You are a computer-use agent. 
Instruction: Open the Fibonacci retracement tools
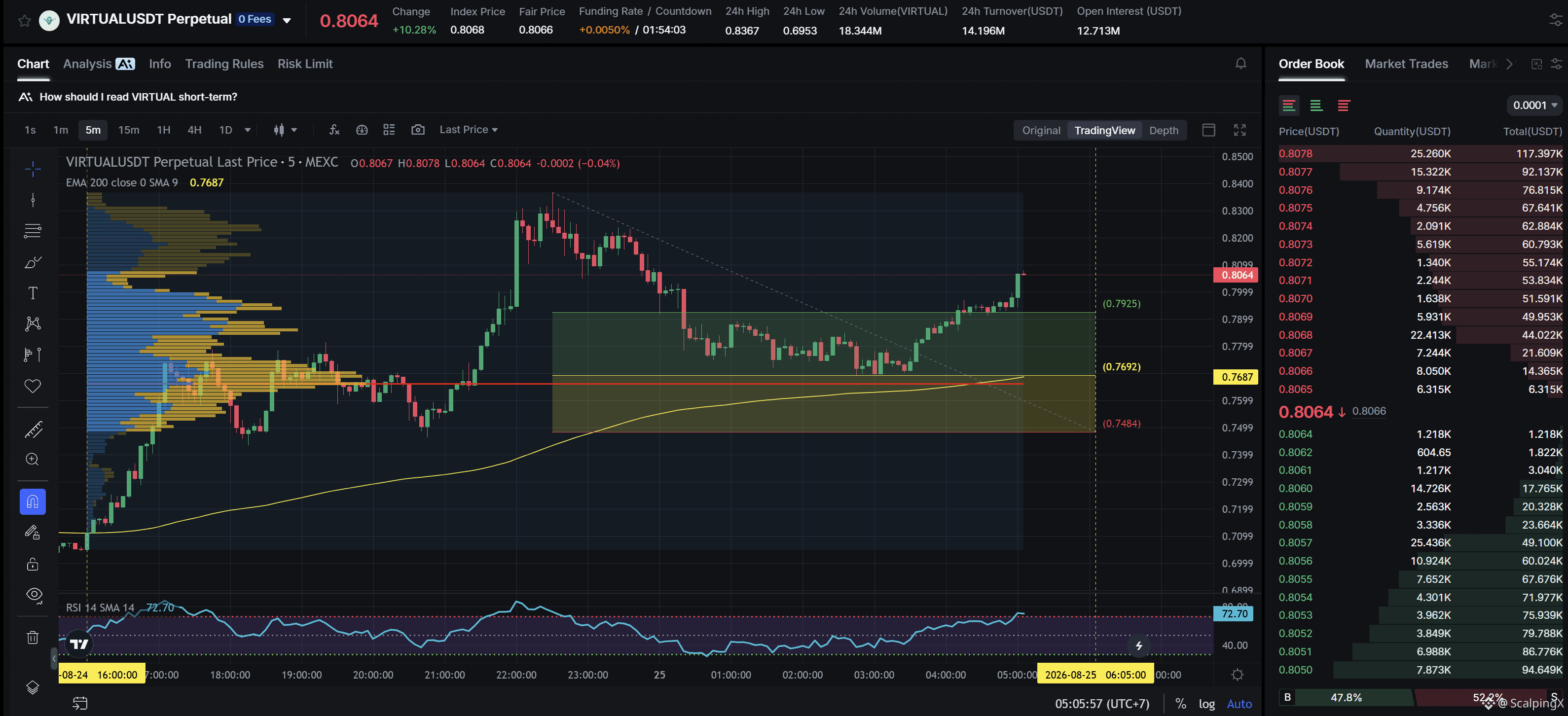click(33, 231)
